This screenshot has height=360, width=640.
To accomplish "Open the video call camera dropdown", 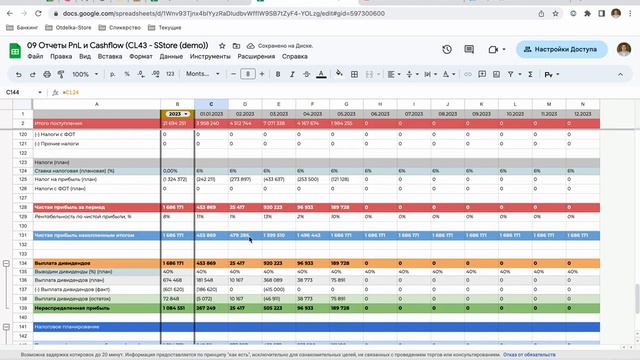I will coord(504,49).
